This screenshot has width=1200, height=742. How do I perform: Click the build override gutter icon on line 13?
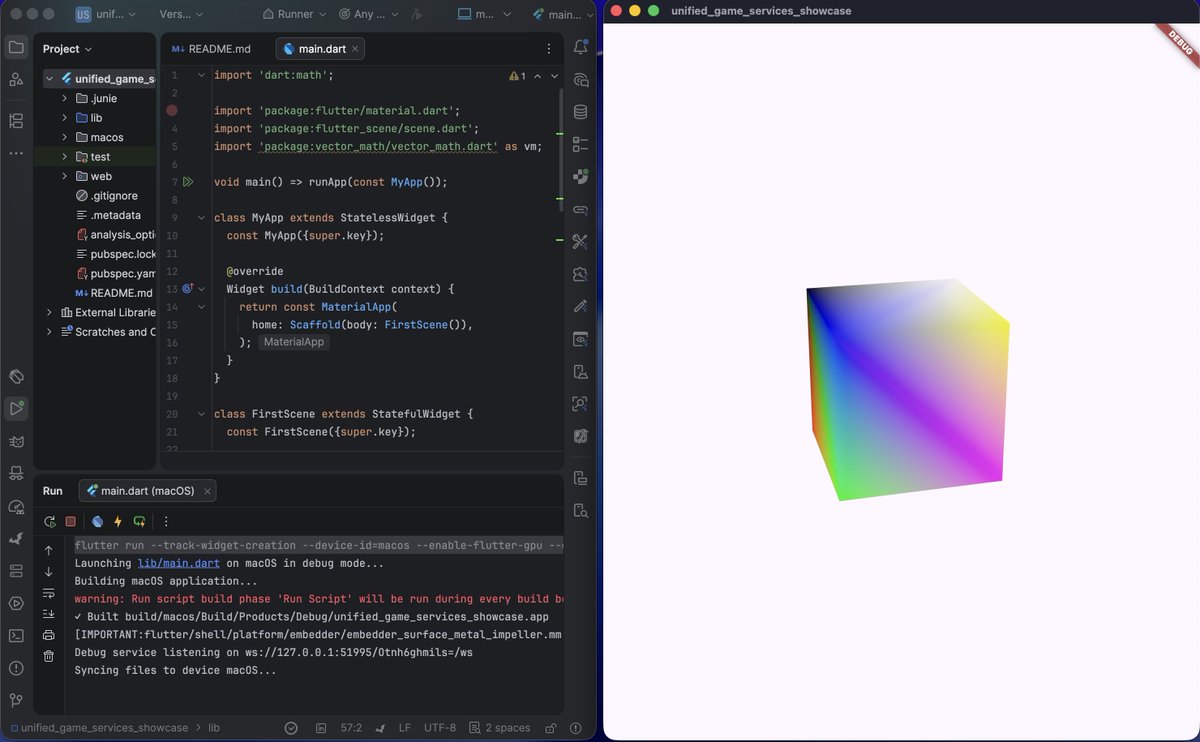187,289
